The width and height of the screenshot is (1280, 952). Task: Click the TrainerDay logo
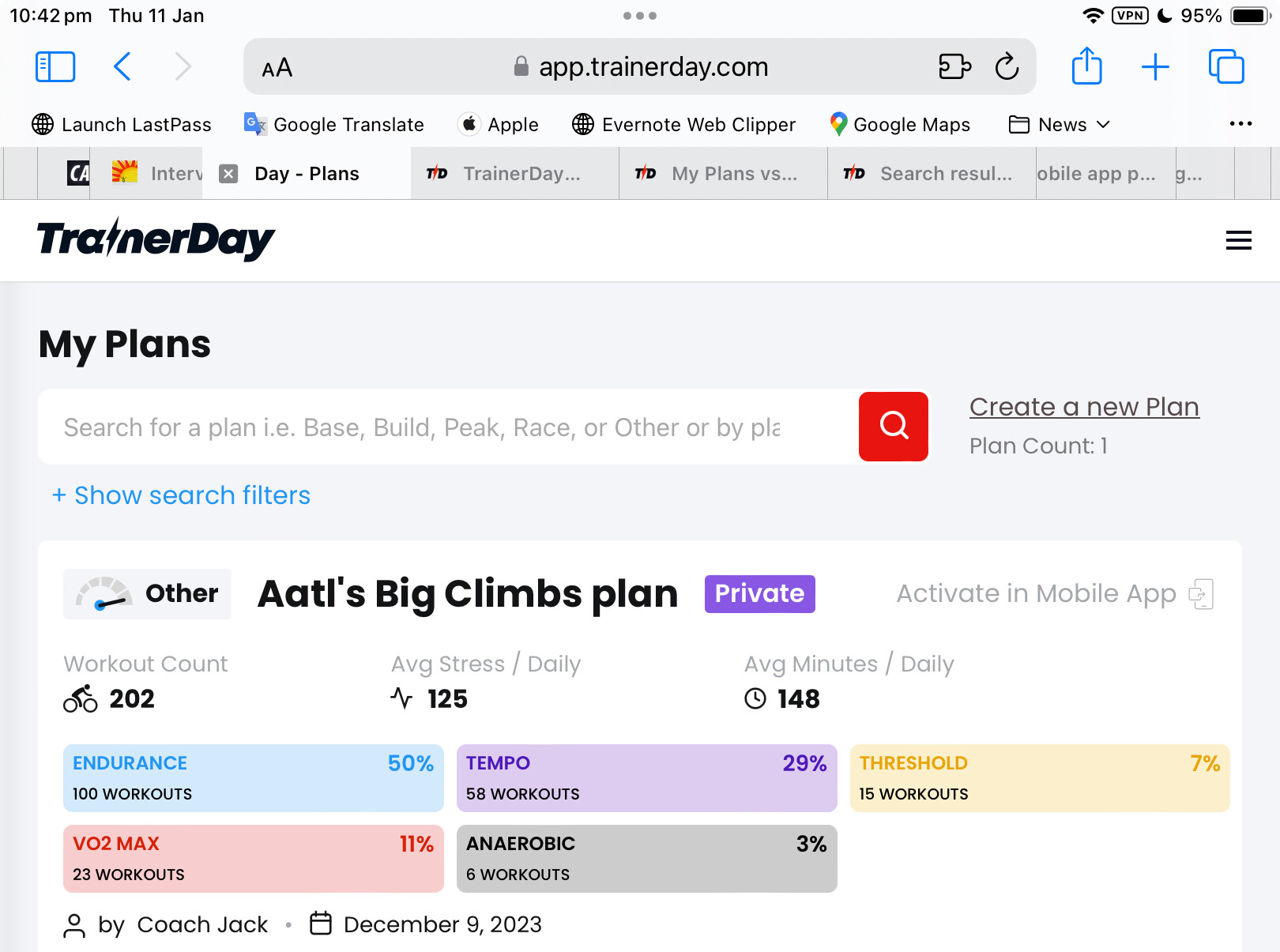(156, 239)
